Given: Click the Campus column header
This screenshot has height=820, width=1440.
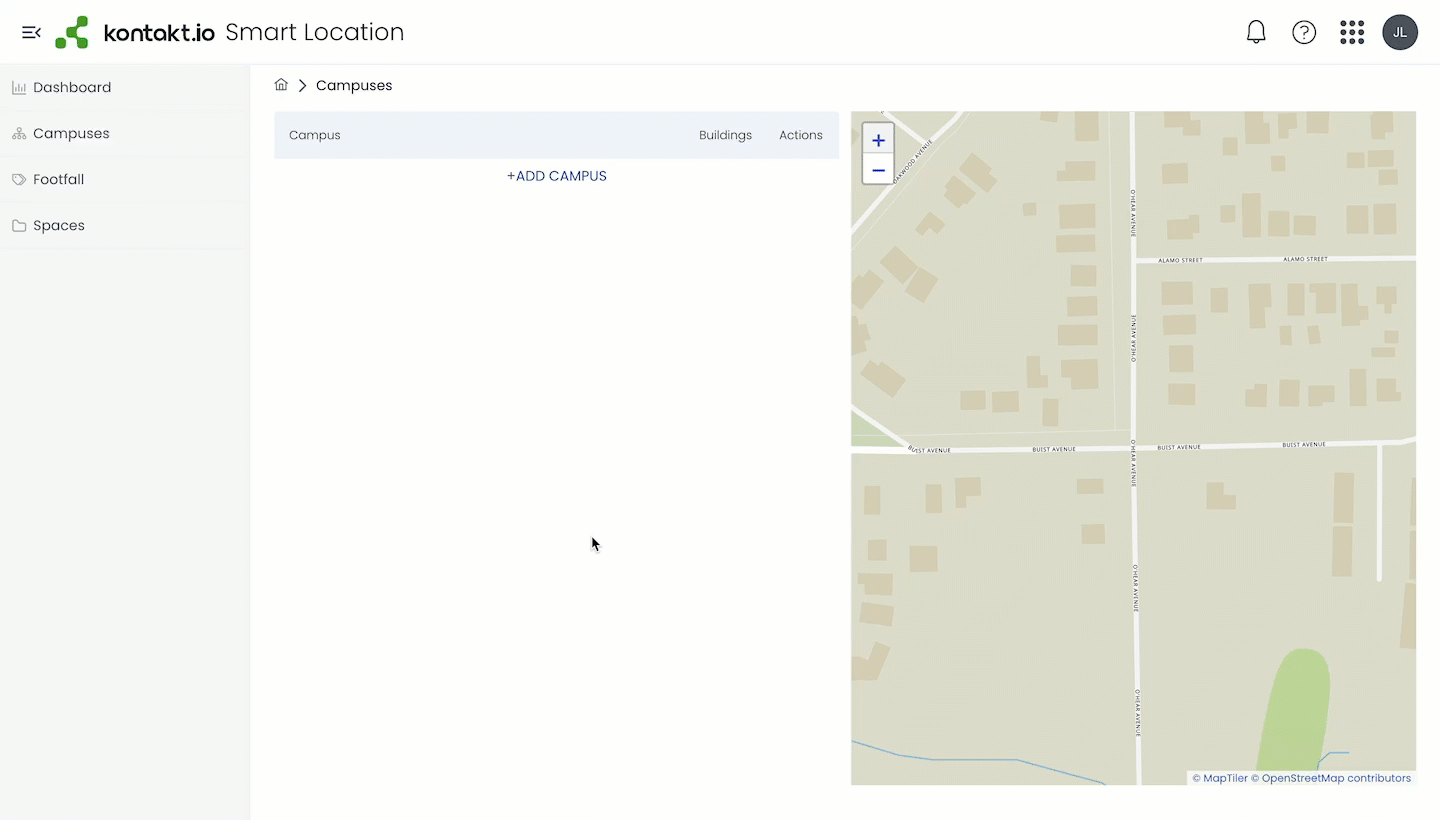Looking at the screenshot, I should click(315, 135).
